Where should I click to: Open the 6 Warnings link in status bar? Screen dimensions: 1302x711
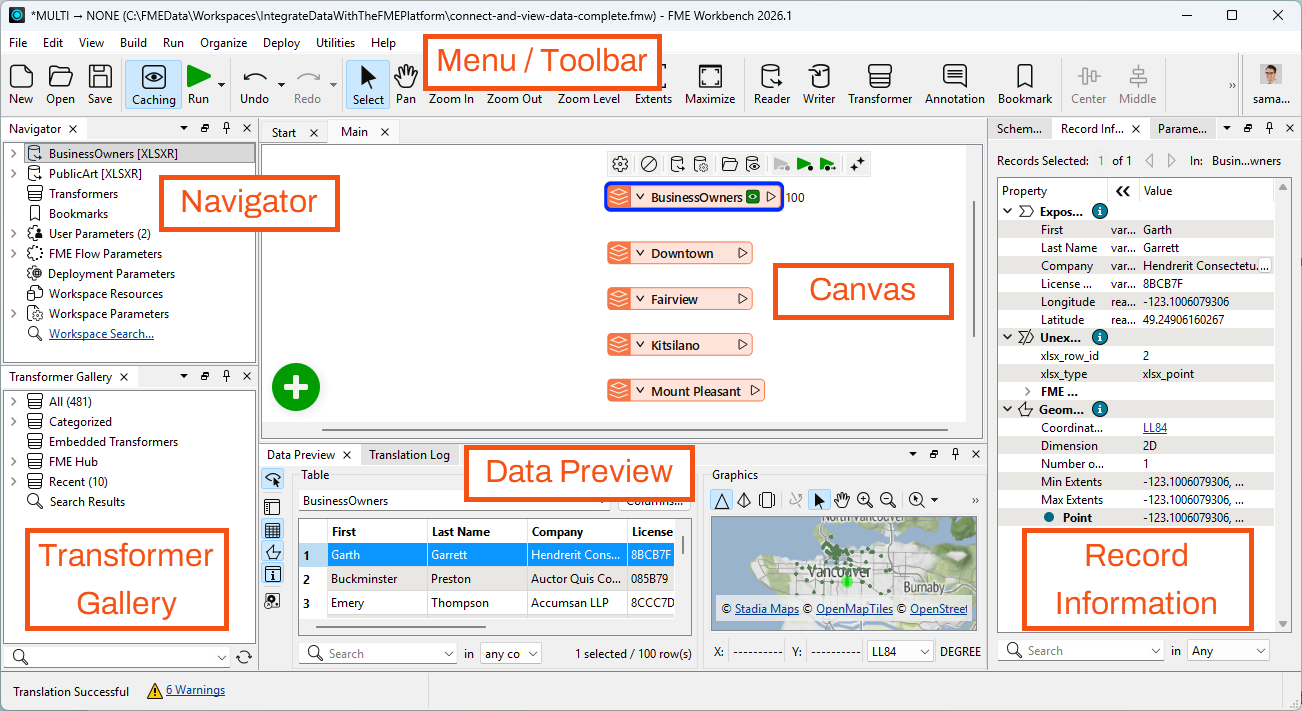(x=195, y=690)
